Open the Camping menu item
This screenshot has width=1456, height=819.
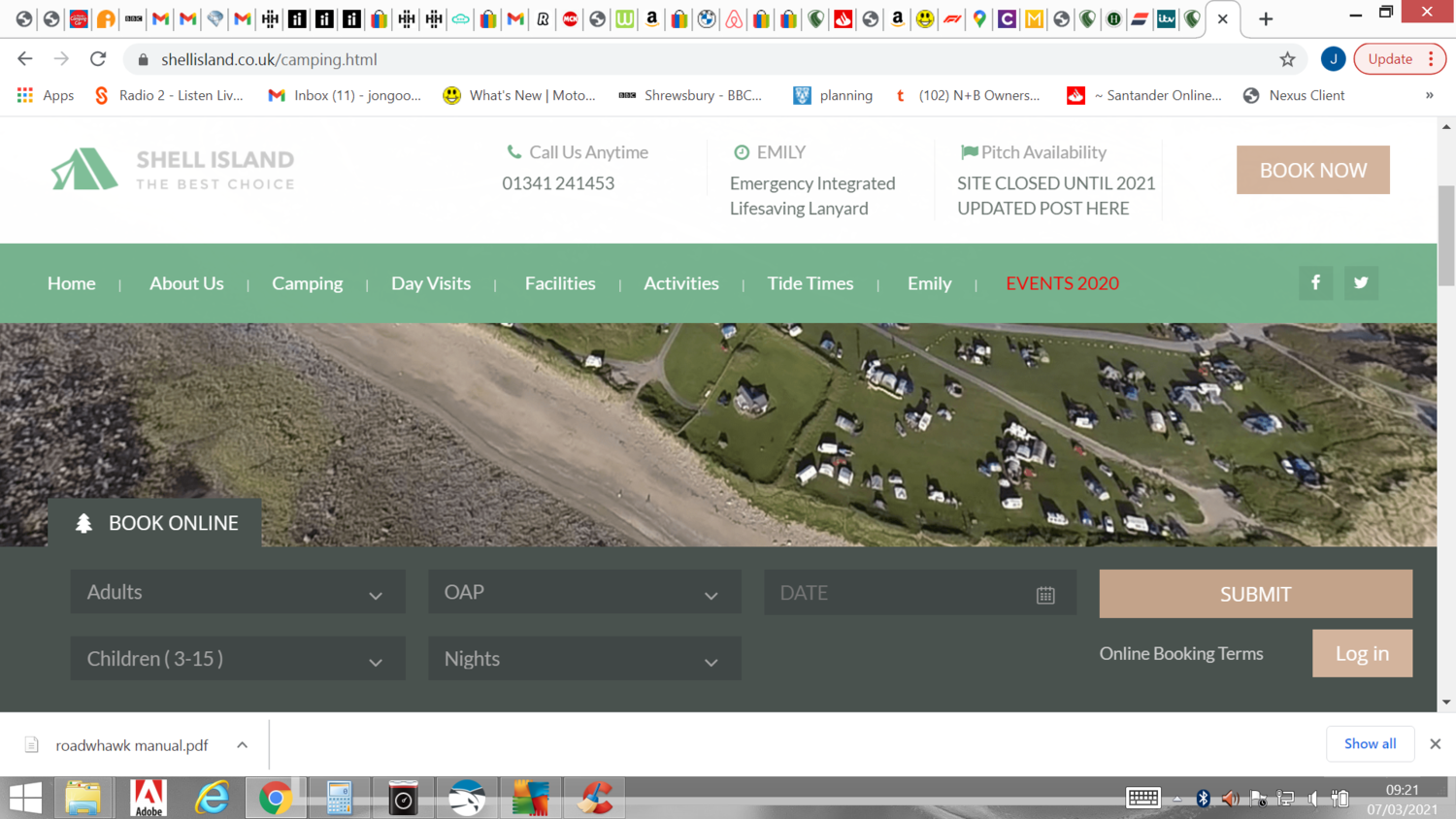(308, 283)
